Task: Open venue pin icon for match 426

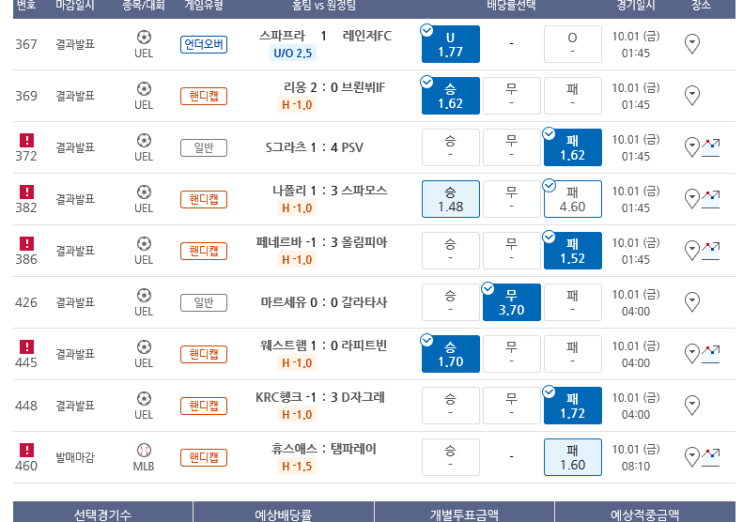Action: point(692,302)
